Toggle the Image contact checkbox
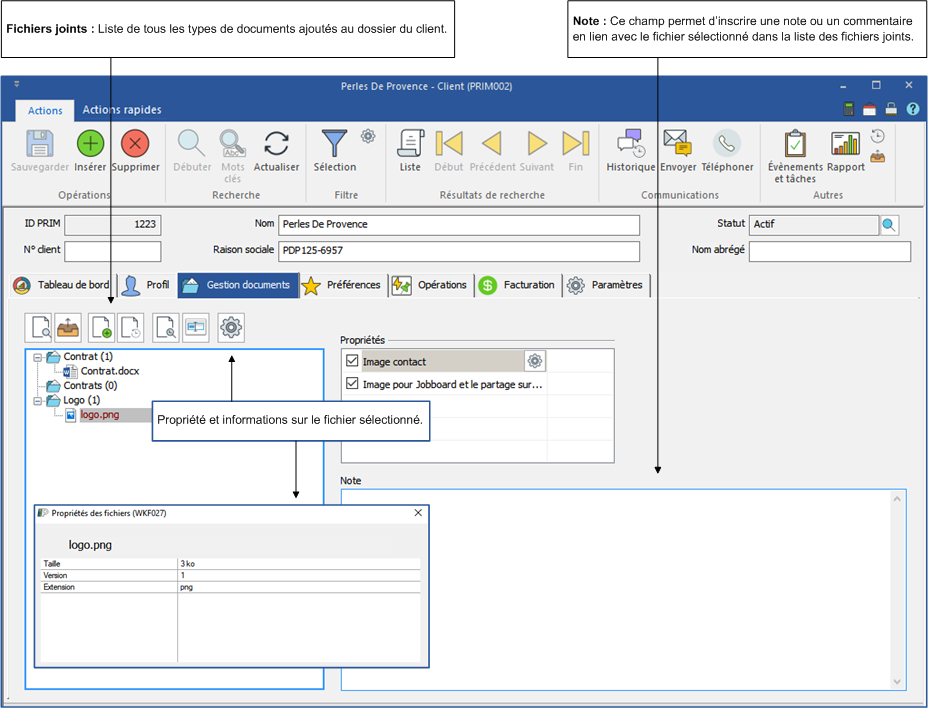 351,361
